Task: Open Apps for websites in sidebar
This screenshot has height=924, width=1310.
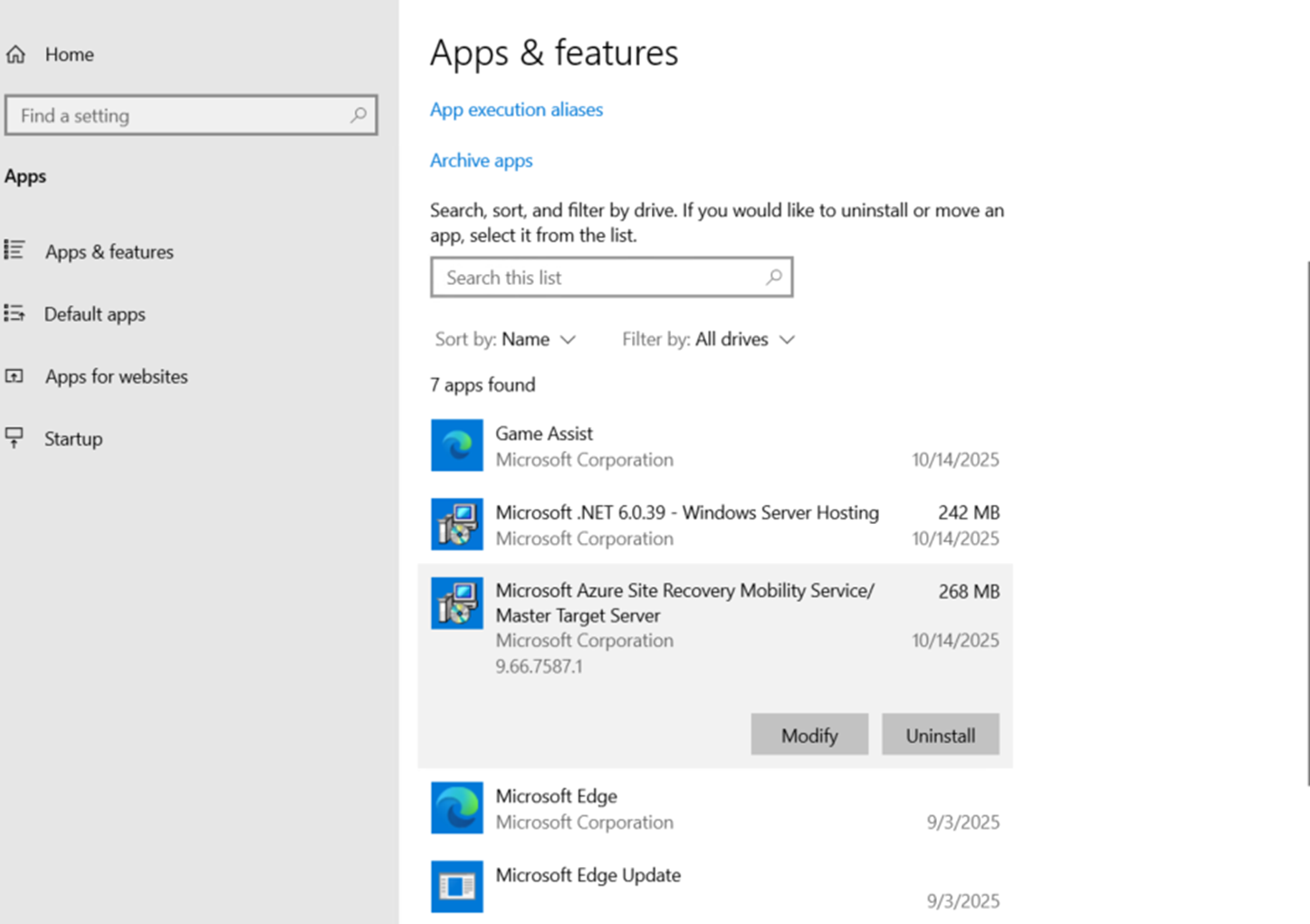Action: [x=117, y=376]
